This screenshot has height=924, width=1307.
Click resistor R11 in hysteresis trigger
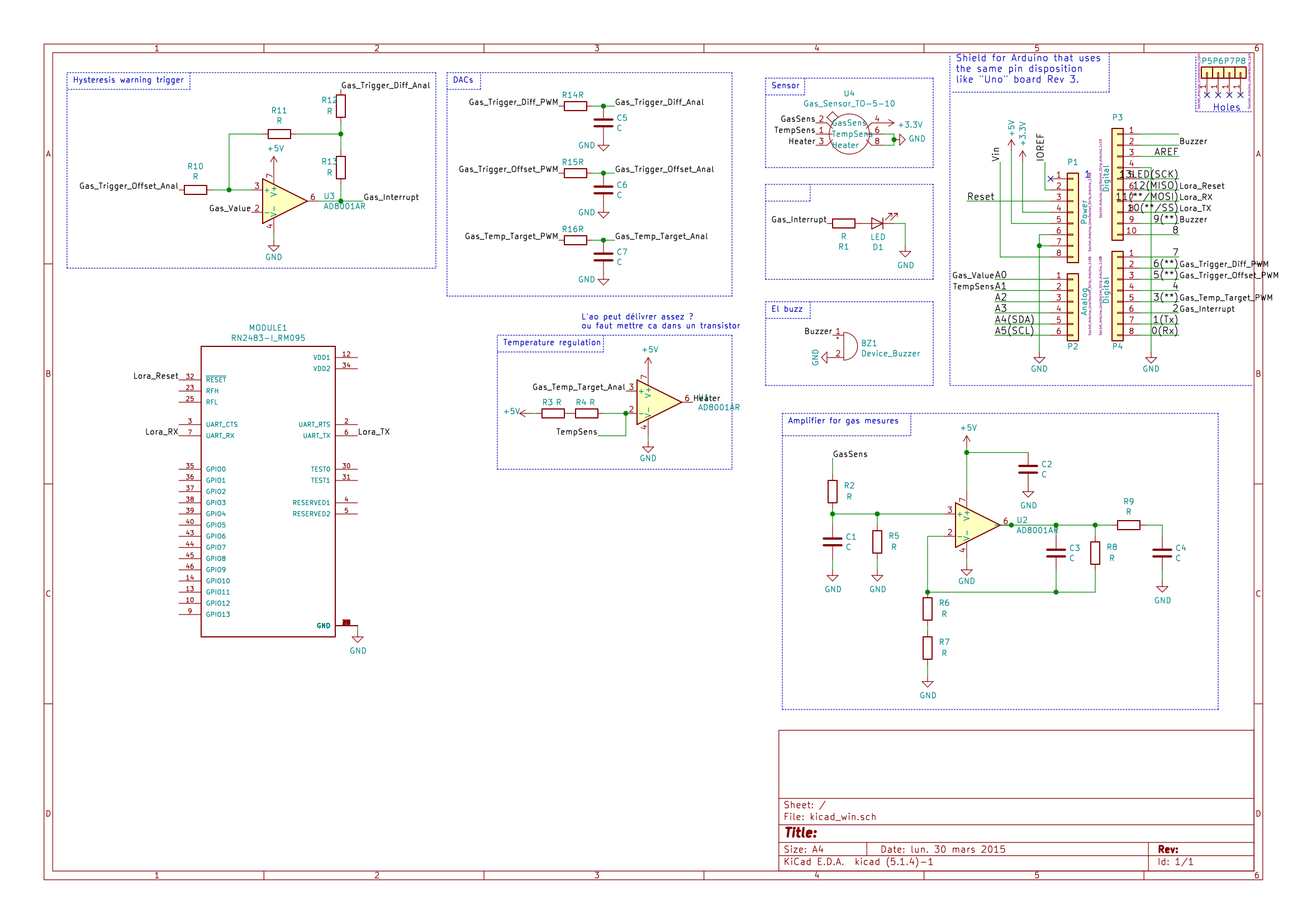tap(279, 134)
